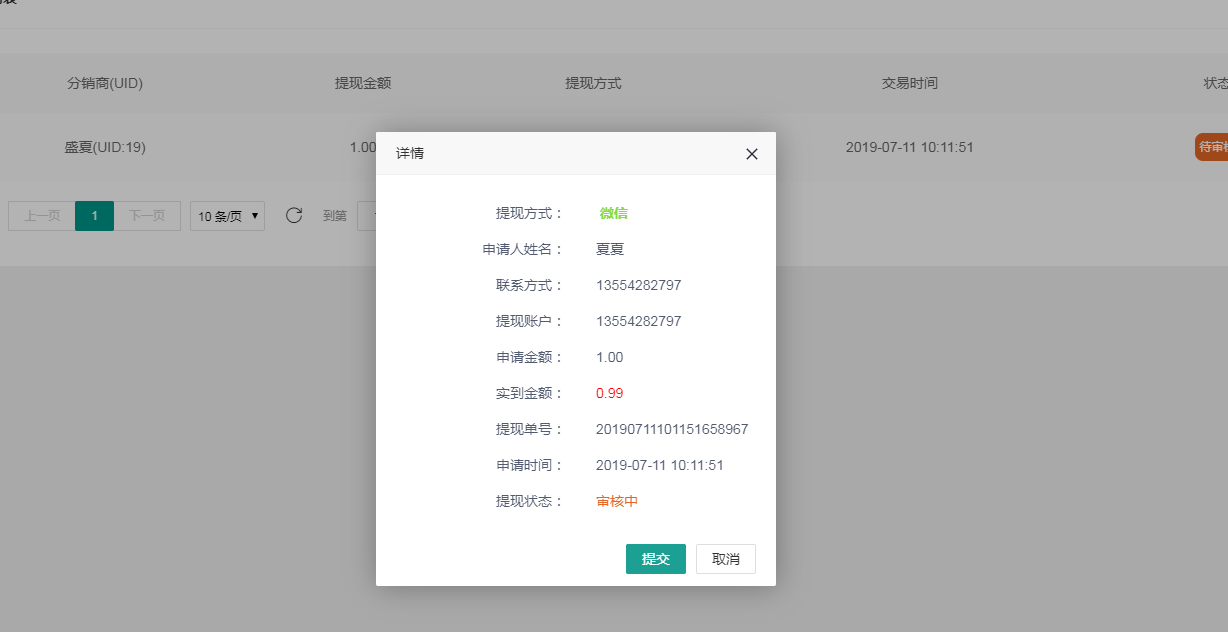Go to previous page with 上一页
Screen dimensions: 1228x632
click(42, 216)
